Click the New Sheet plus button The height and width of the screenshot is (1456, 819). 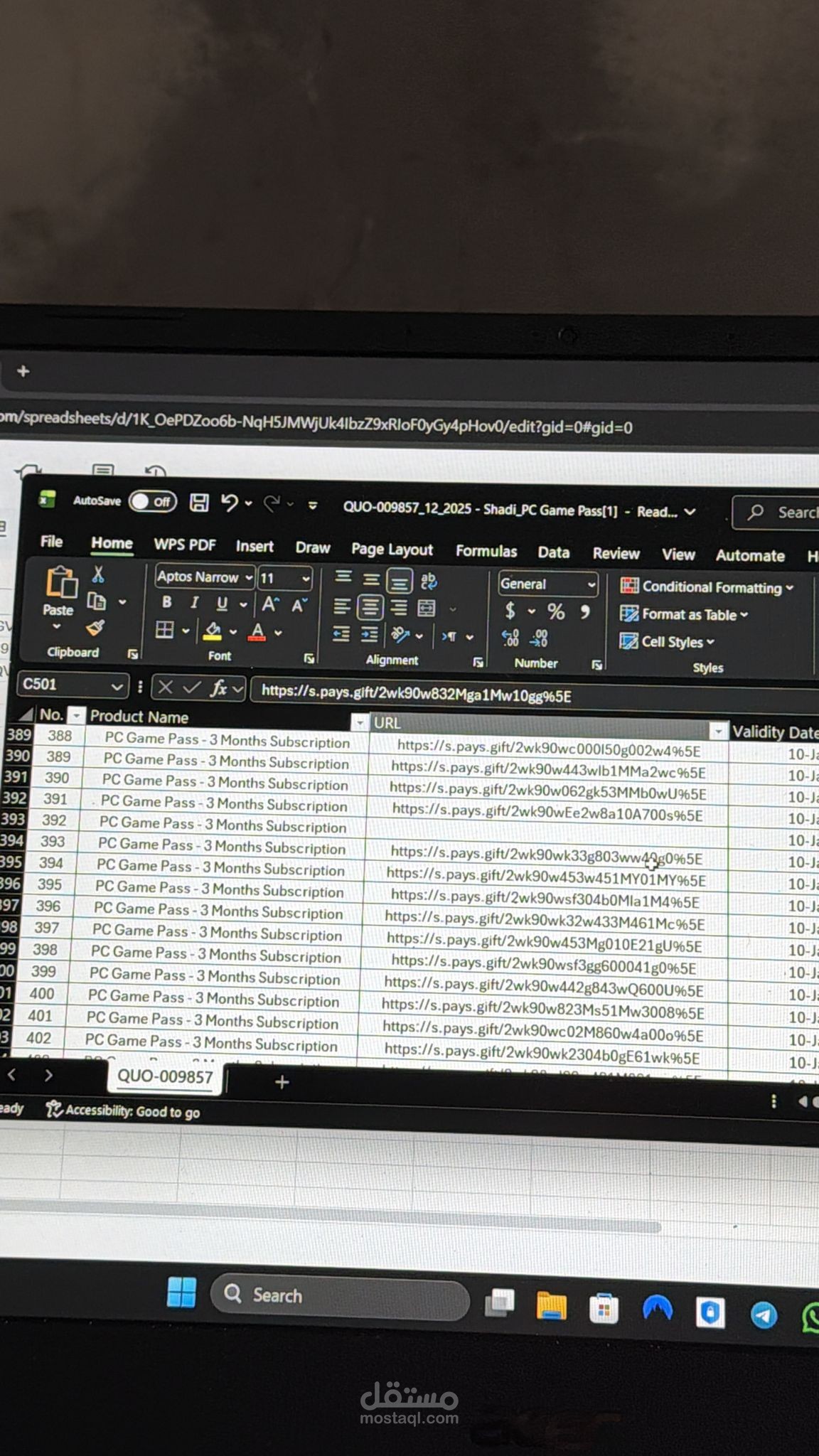(x=282, y=1082)
